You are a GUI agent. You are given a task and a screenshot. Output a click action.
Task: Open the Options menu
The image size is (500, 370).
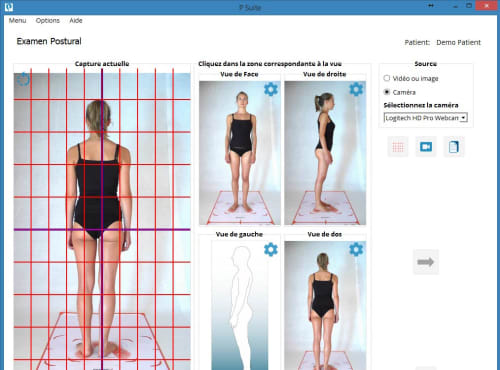[48, 21]
